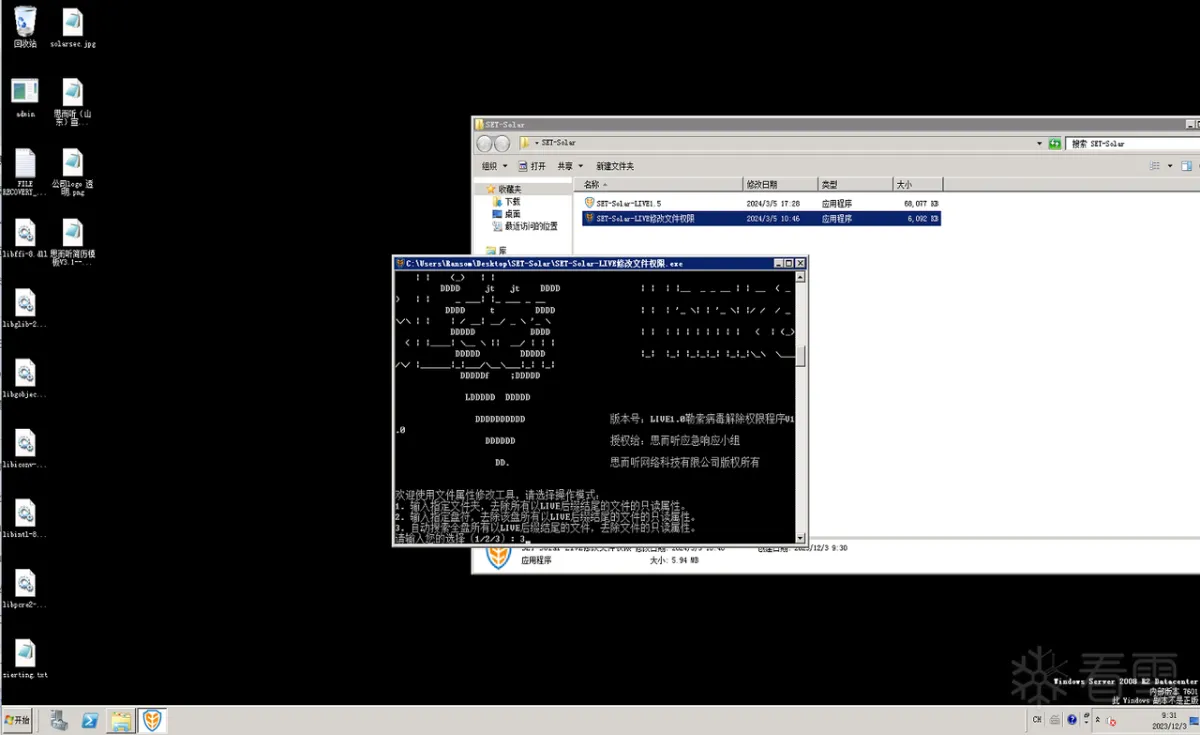Select the zierting.txt desktop file

[25, 659]
